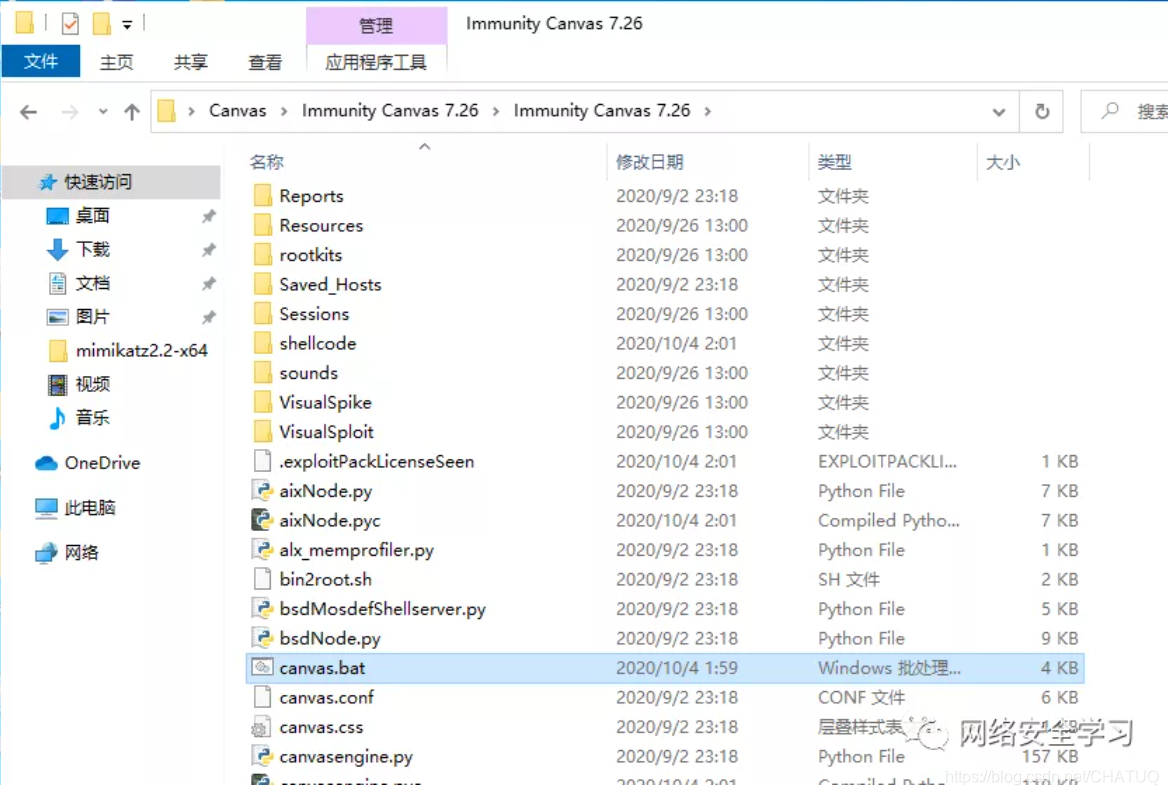Open the 应用程序工具 ribbon tab
Screen dimensions: 1168x795
point(376,62)
